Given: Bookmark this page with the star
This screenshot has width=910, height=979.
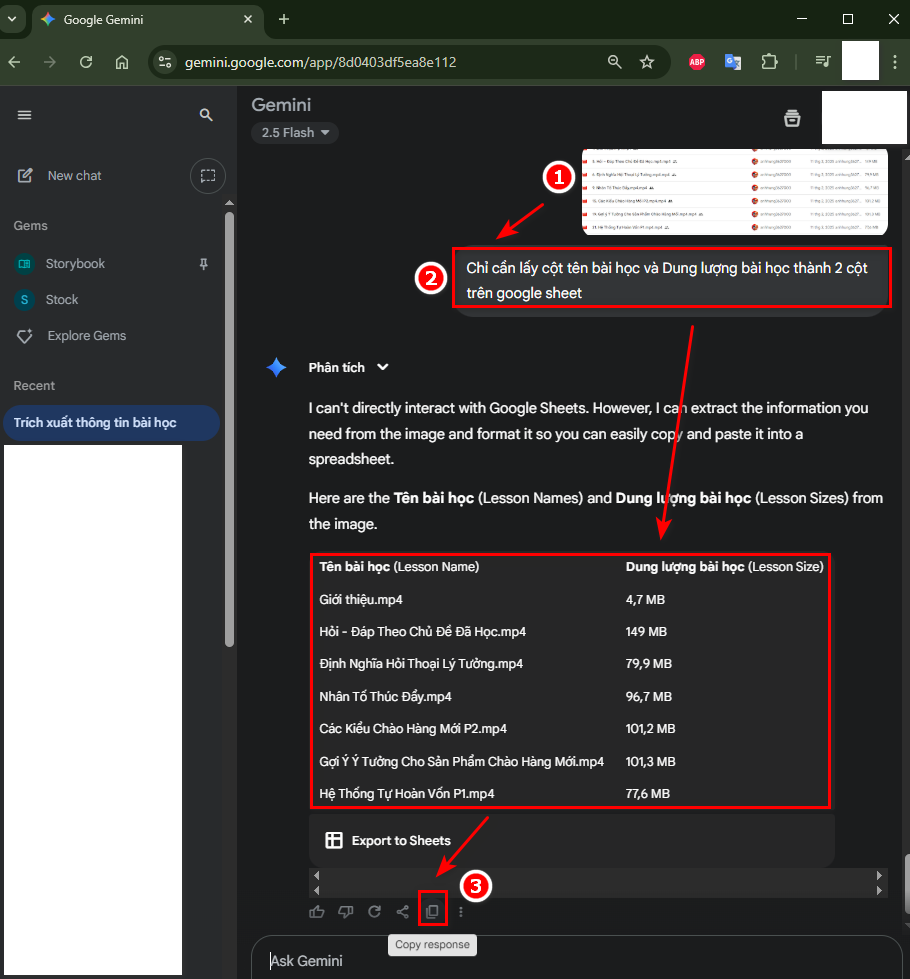Looking at the screenshot, I should coord(647,62).
